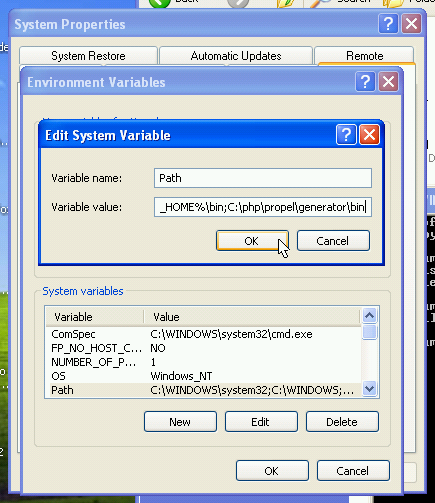
Task: Click the Environment Variables help question mark
Action: tap(365, 81)
